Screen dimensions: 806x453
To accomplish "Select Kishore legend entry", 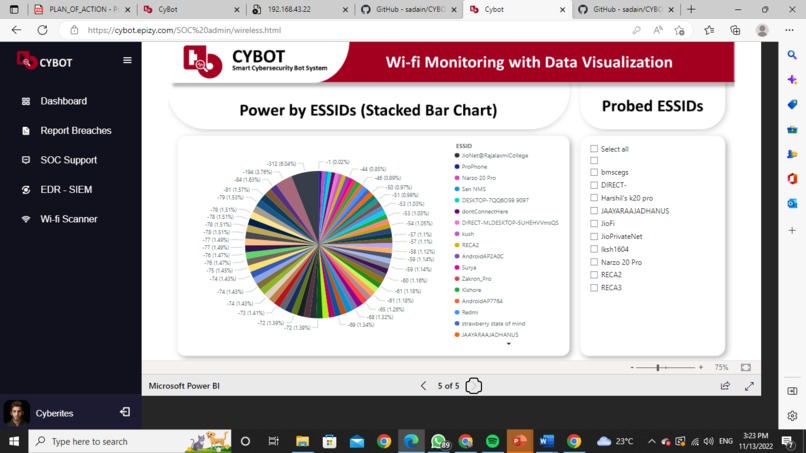I will click(x=468, y=290).
